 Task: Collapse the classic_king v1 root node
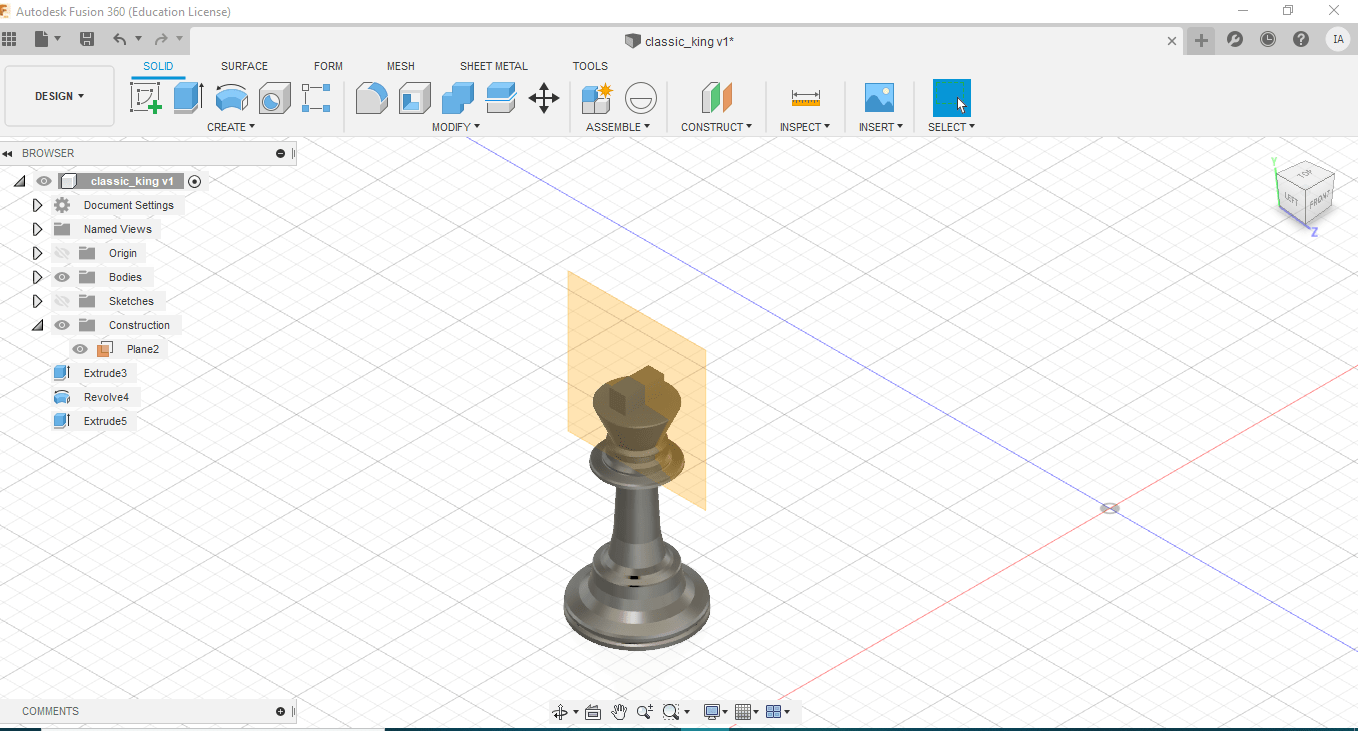point(20,181)
